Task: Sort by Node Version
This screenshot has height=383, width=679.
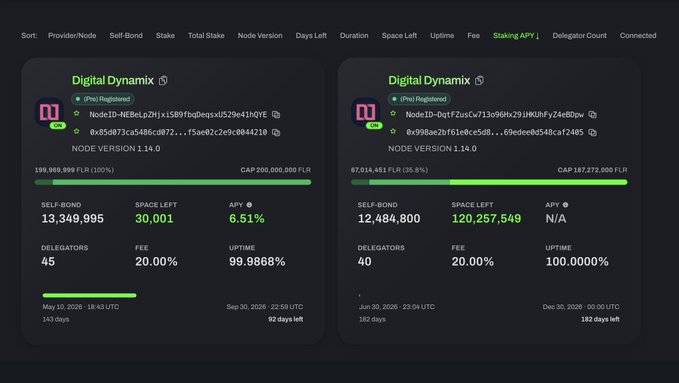Action: (x=260, y=36)
